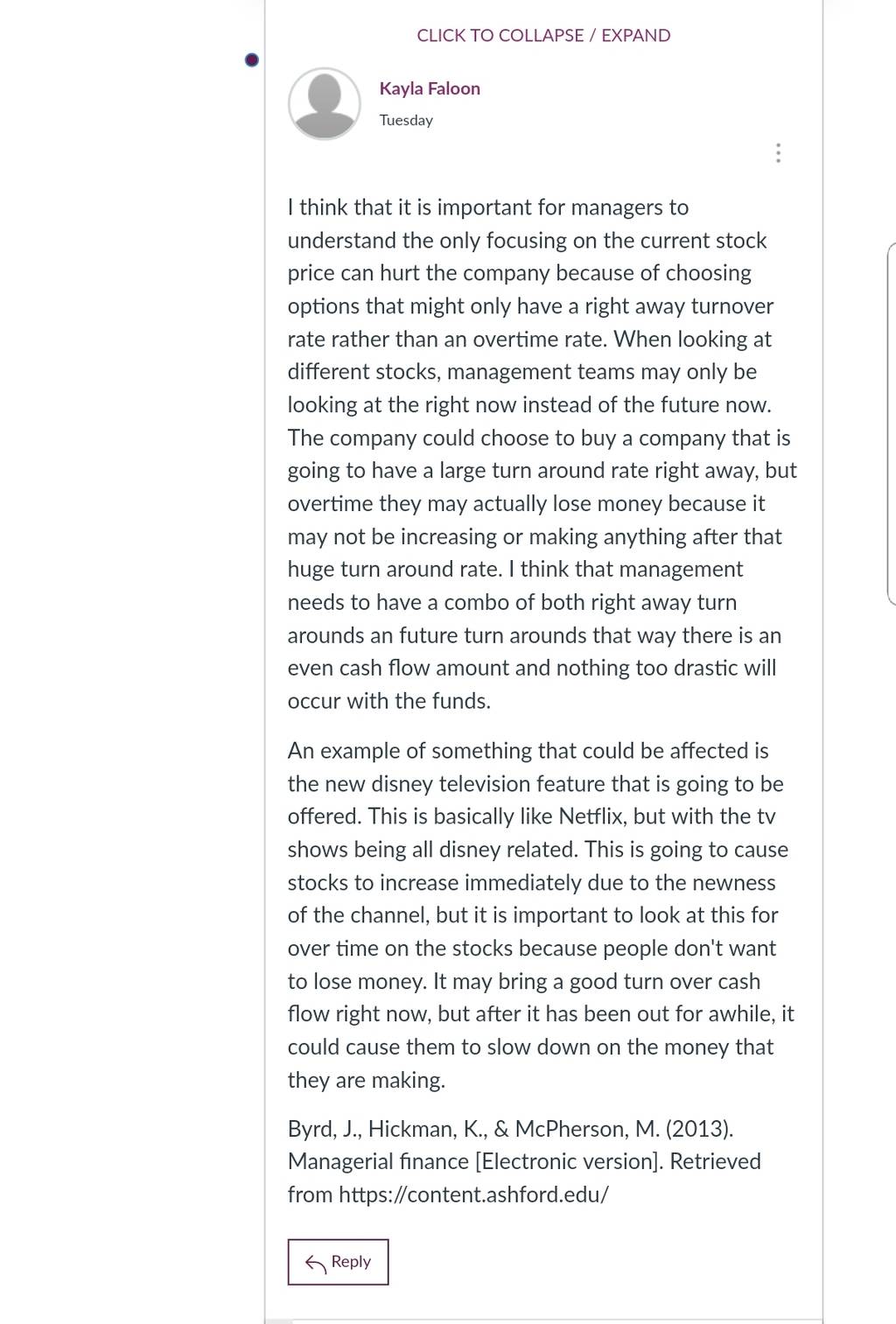Click the first paragraph starting 'I think that'

(x=542, y=454)
